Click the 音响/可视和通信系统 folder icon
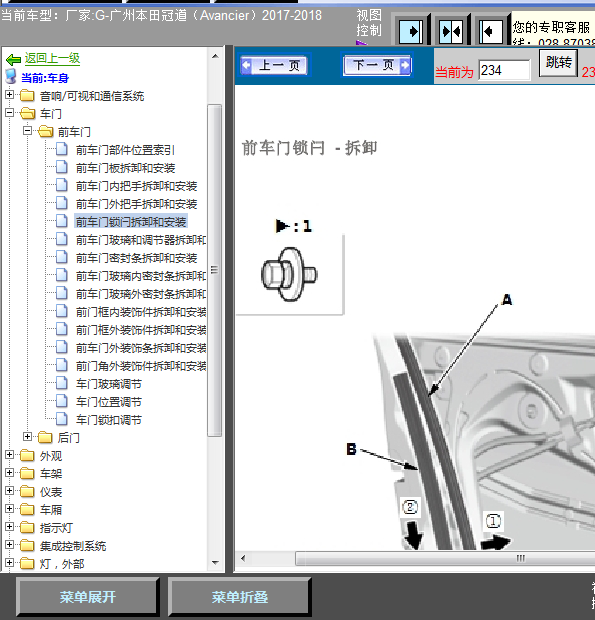This screenshot has height=620, width=595. pyautogui.click(x=27, y=95)
